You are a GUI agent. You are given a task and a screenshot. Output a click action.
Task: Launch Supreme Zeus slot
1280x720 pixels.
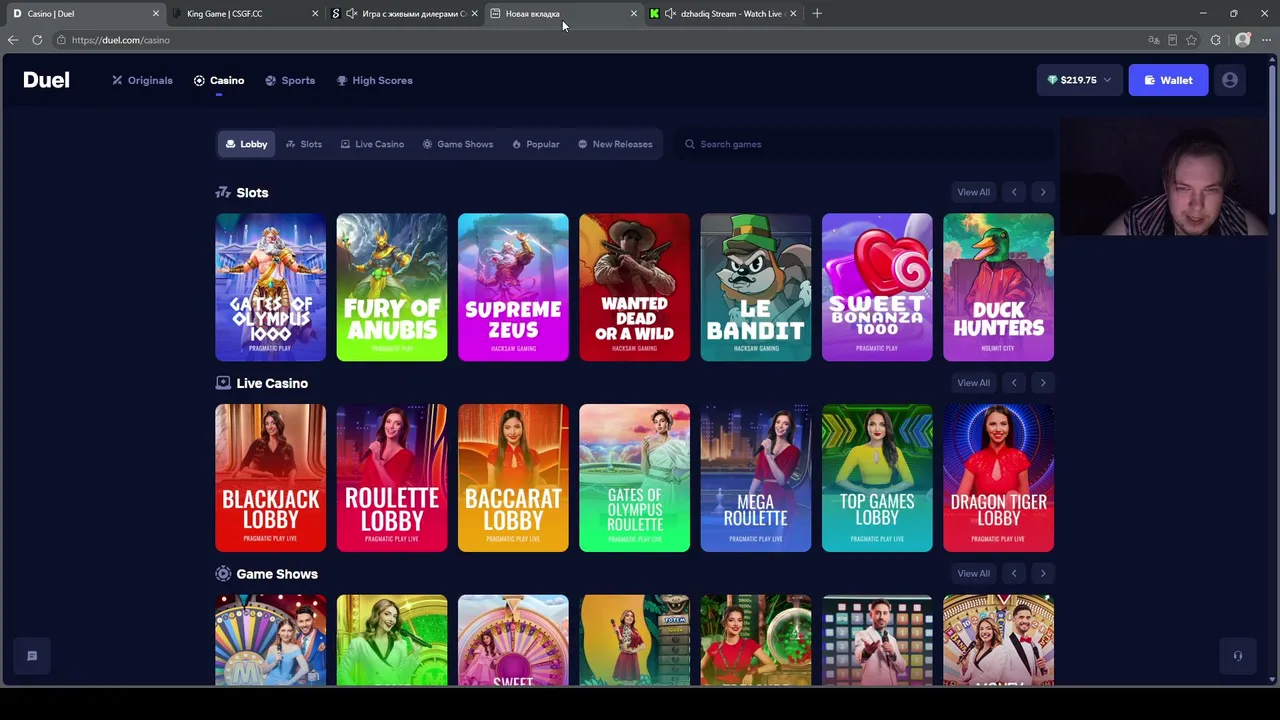click(x=513, y=287)
